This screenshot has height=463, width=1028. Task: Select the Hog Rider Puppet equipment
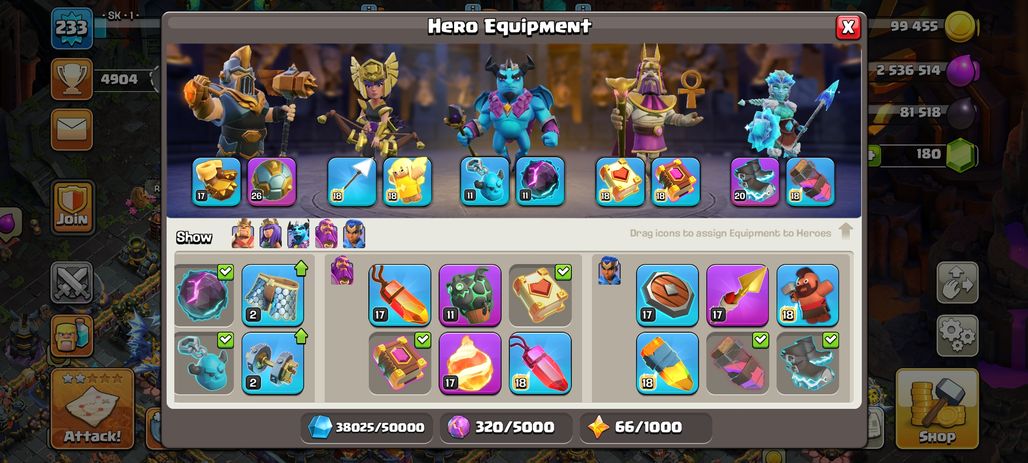pyautogui.click(x=808, y=295)
